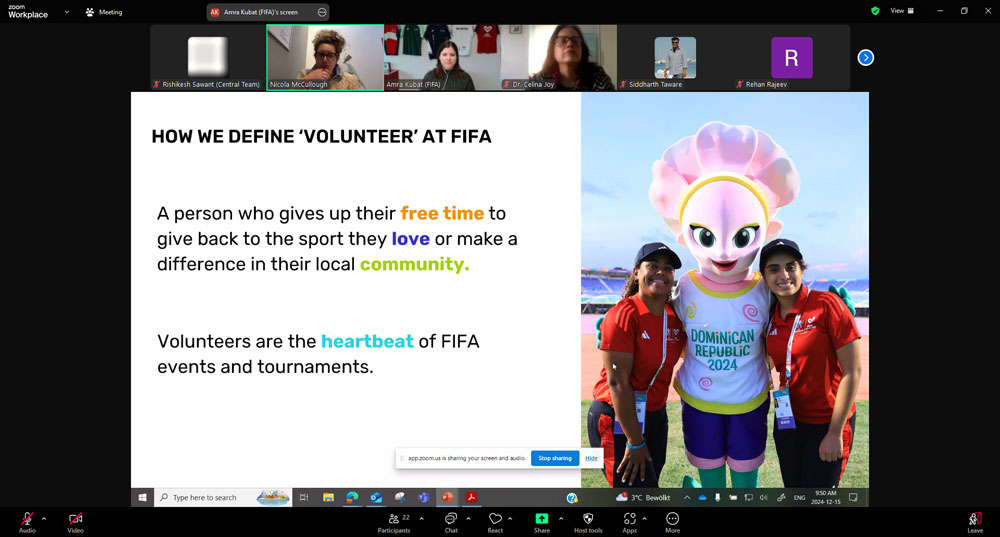Open the Apps icon in toolbar
Viewport: 1000px width, 537px height.
click(629, 519)
